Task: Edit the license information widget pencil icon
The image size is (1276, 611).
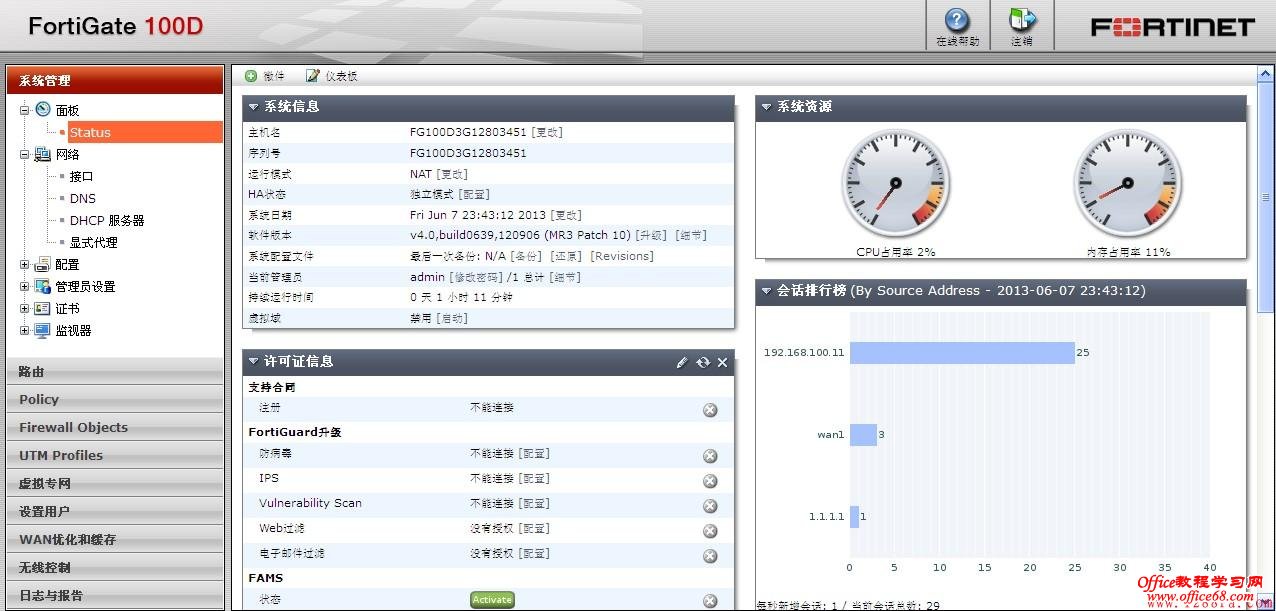Action: click(682, 362)
